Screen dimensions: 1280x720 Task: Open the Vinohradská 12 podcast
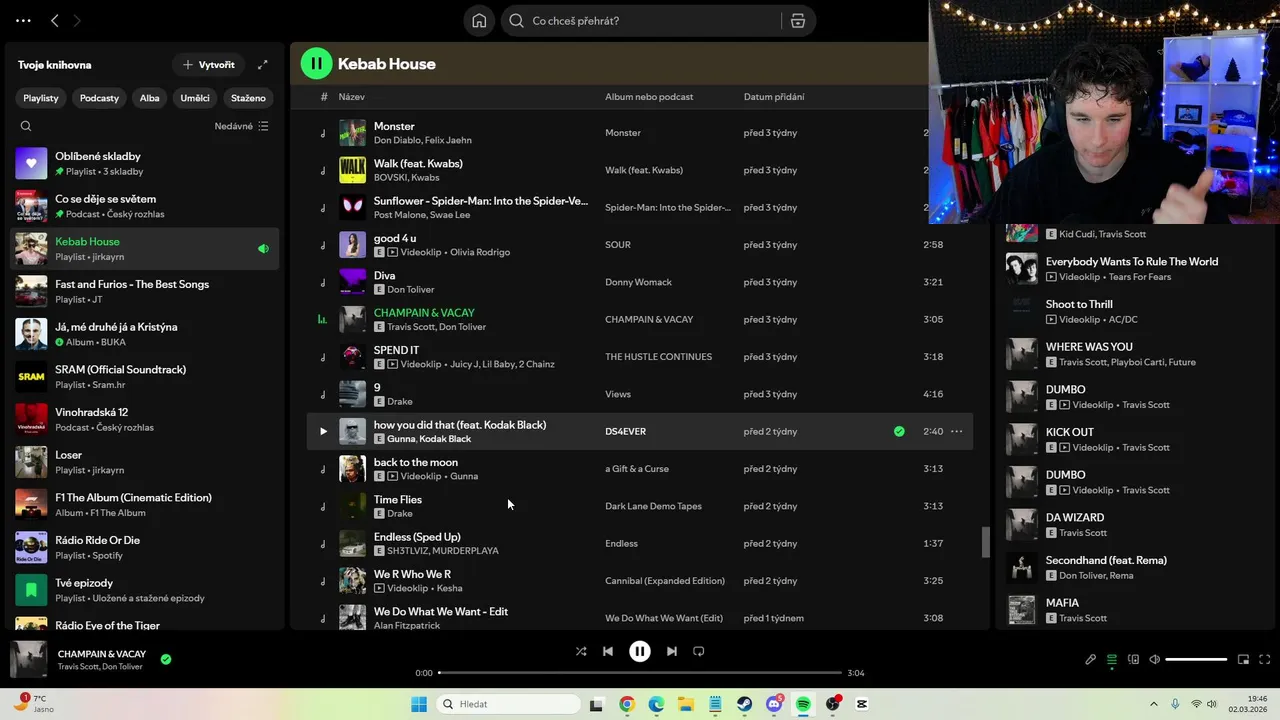144,419
